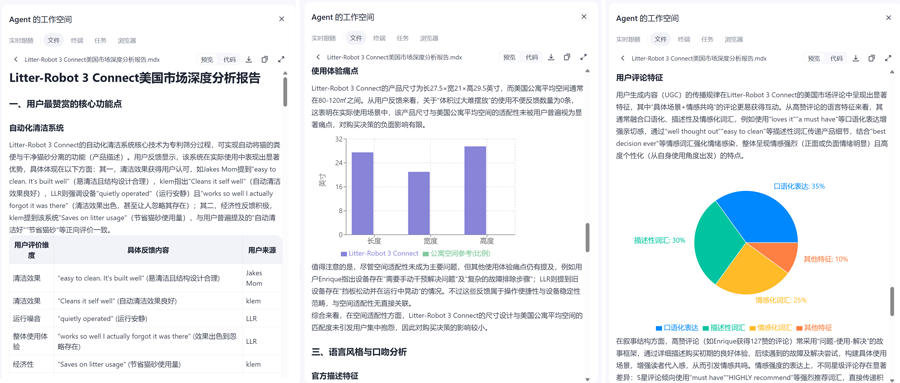
Task: Click scrollbar thumb in feedback table panel
Action: point(285,92)
